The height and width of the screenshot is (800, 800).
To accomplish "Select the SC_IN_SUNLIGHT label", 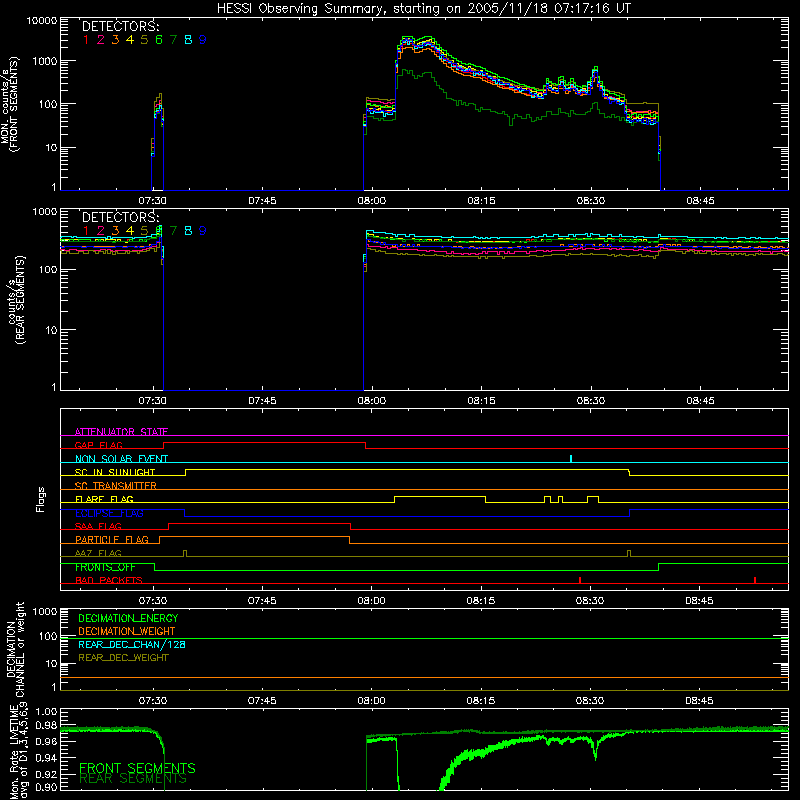I will (x=115, y=472).
